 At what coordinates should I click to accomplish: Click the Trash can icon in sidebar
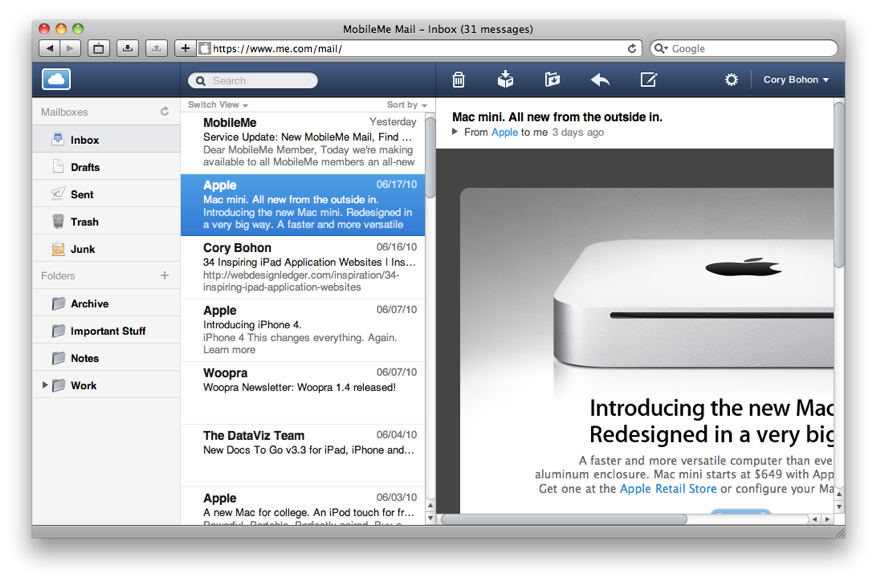coord(58,221)
